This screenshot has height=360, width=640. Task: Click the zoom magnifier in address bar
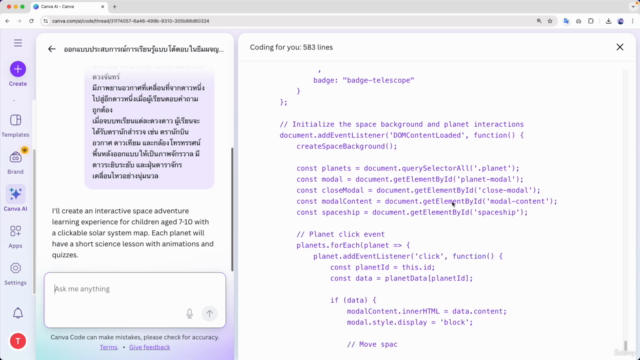(x=539, y=21)
